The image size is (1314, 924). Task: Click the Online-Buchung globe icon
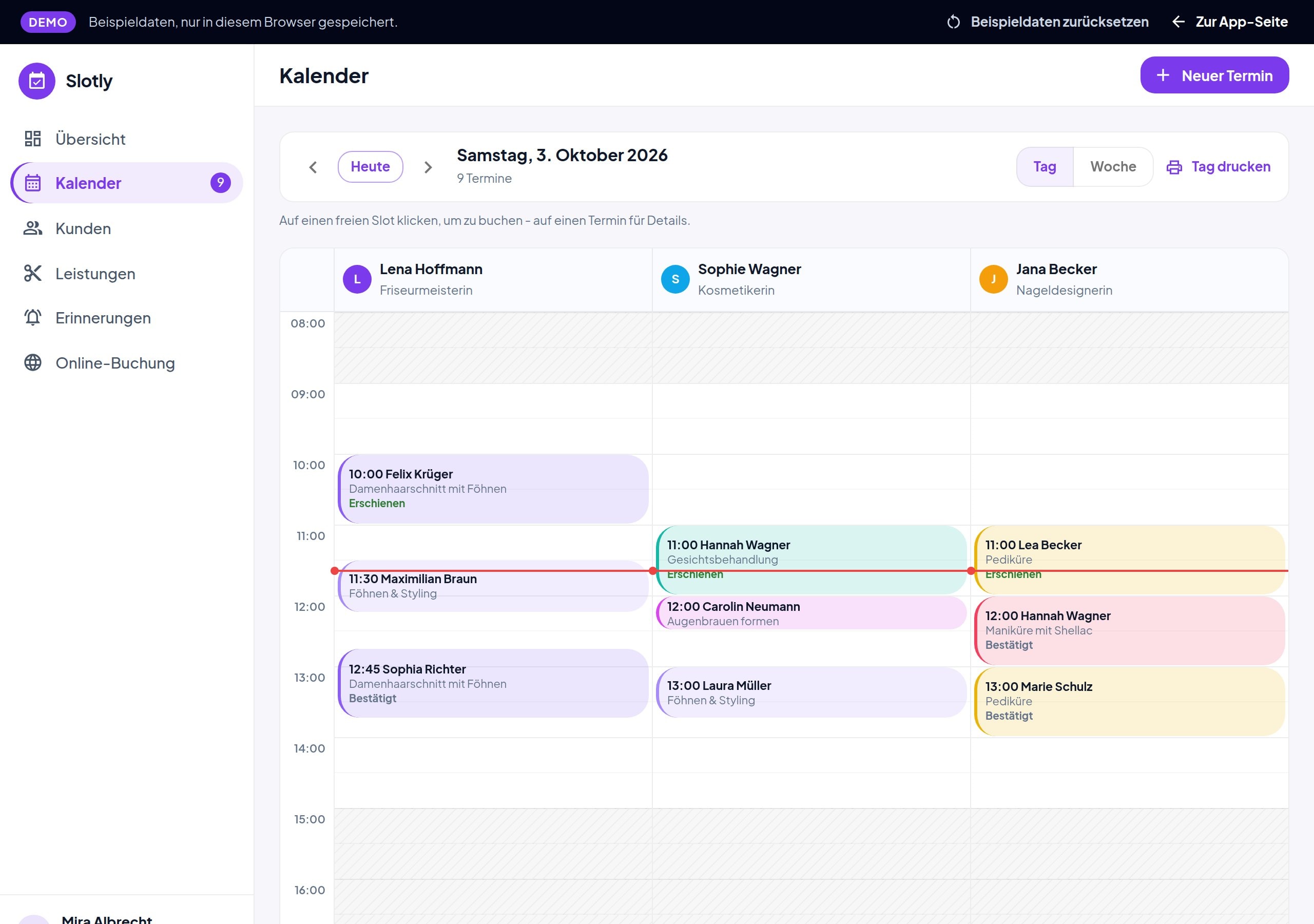tap(33, 362)
